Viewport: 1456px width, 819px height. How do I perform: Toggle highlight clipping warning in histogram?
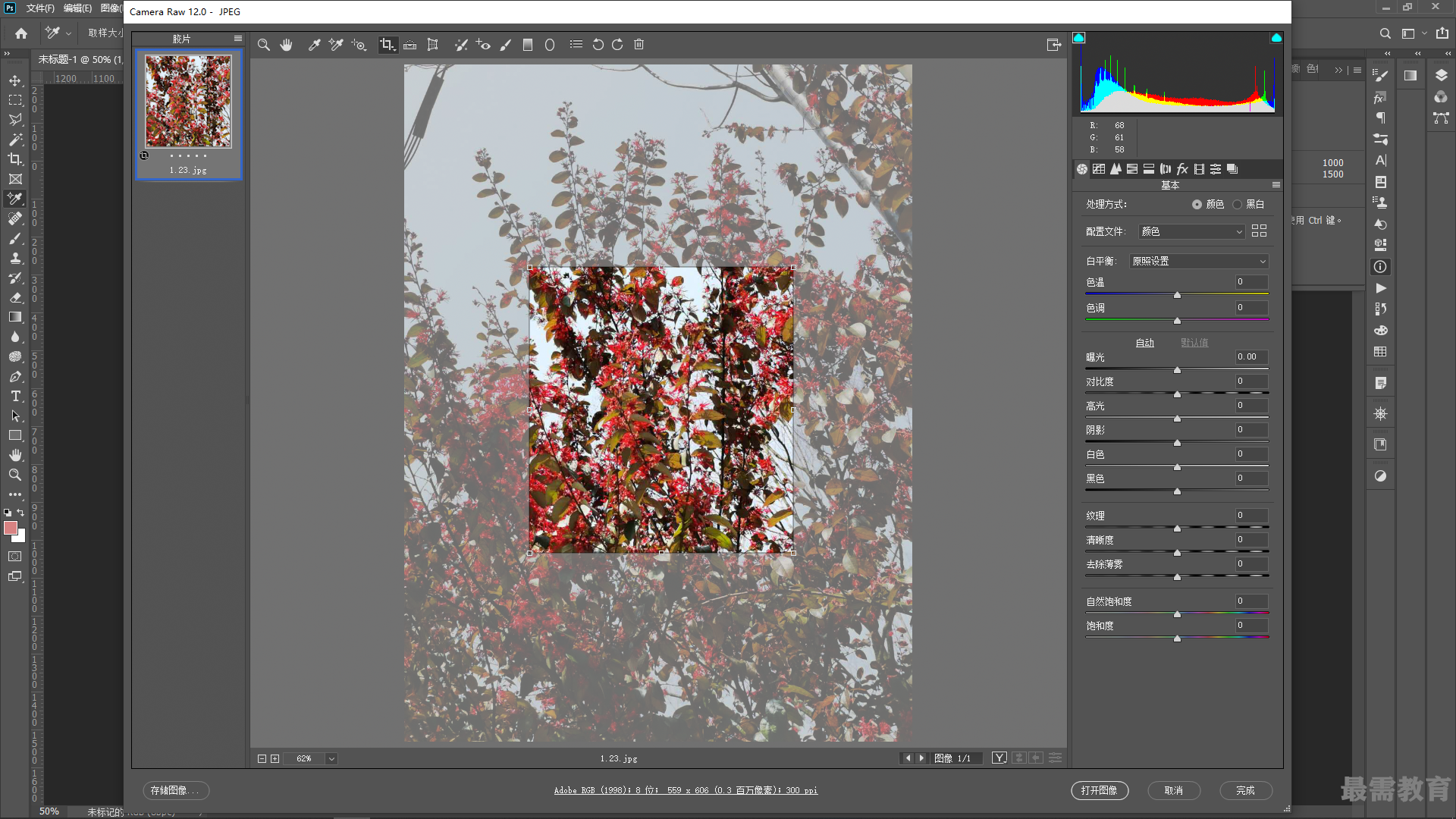tap(1276, 37)
